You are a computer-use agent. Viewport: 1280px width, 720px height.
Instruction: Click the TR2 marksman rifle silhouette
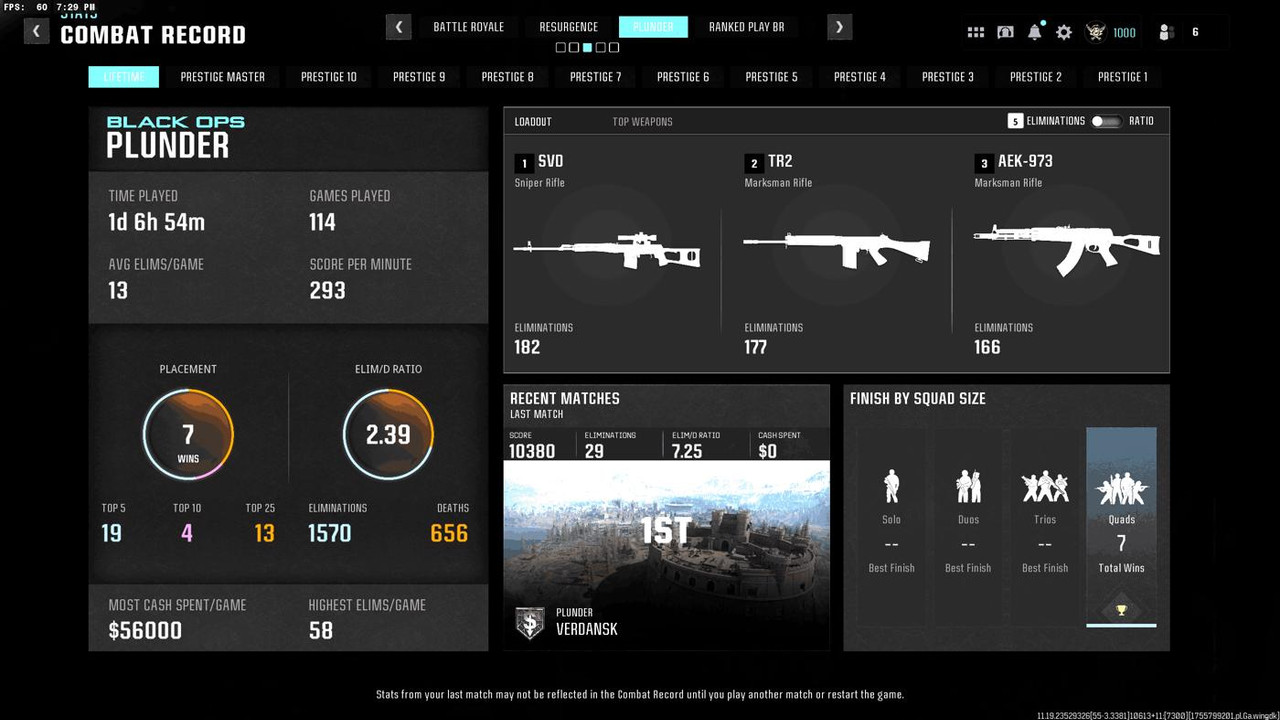coord(837,250)
